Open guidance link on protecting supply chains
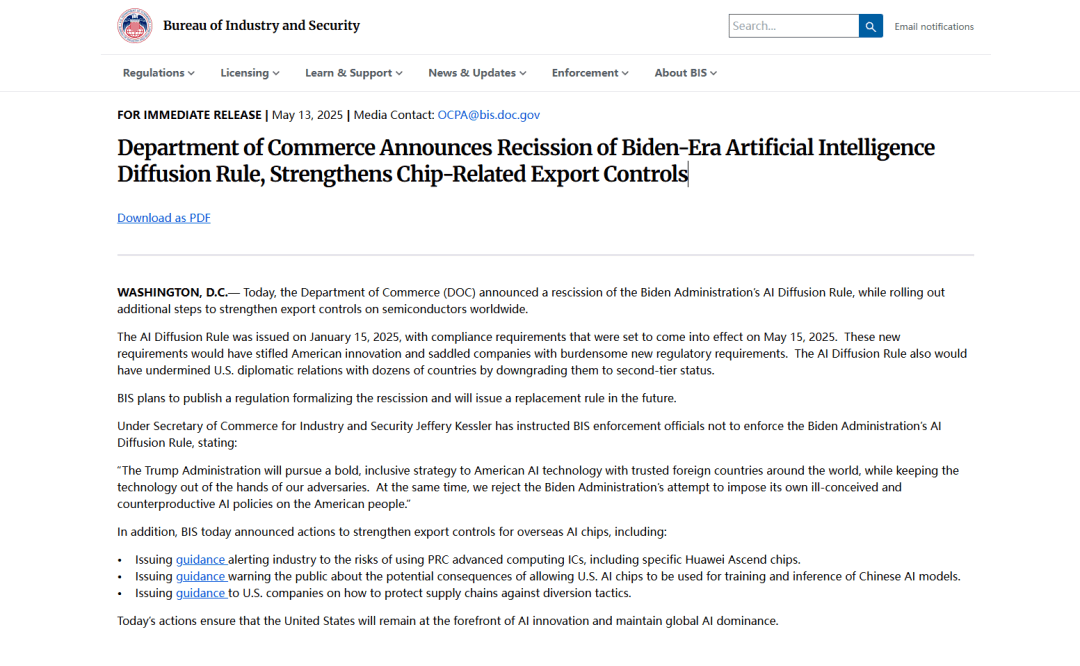This screenshot has width=1080, height=666. tap(201, 593)
